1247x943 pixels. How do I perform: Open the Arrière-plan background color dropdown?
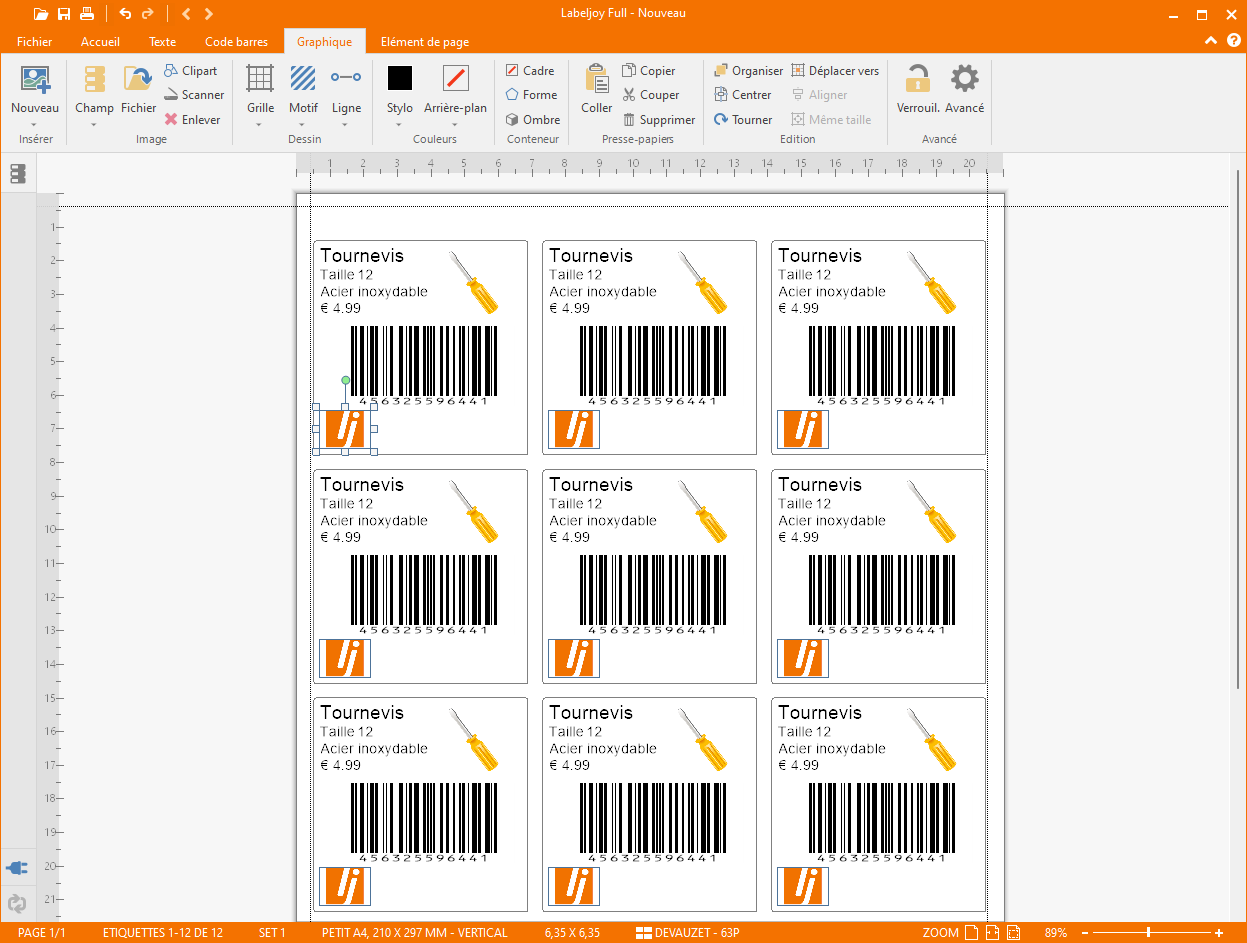pyautogui.click(x=455, y=124)
